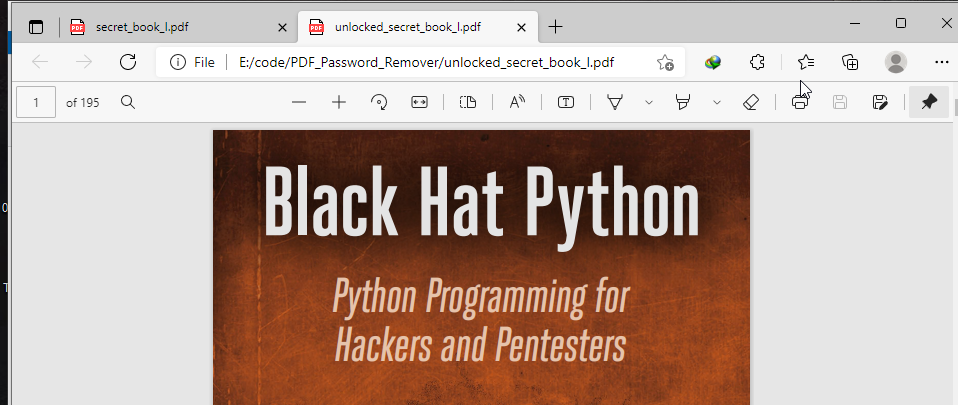Click the greyed-out Save icon
Viewport: 958px width, 405px height.
840,102
